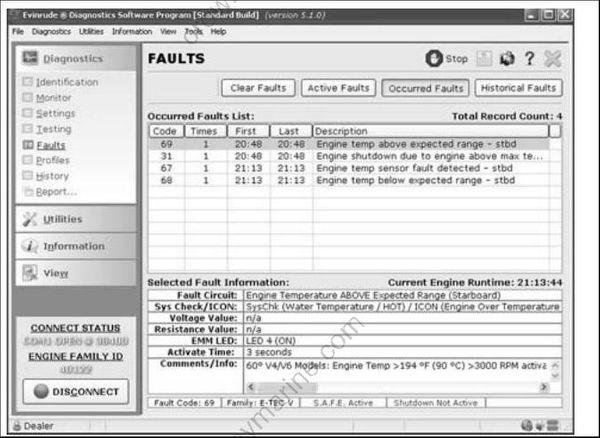Sort by the Description column header
The width and height of the screenshot is (600, 438).
(431, 131)
